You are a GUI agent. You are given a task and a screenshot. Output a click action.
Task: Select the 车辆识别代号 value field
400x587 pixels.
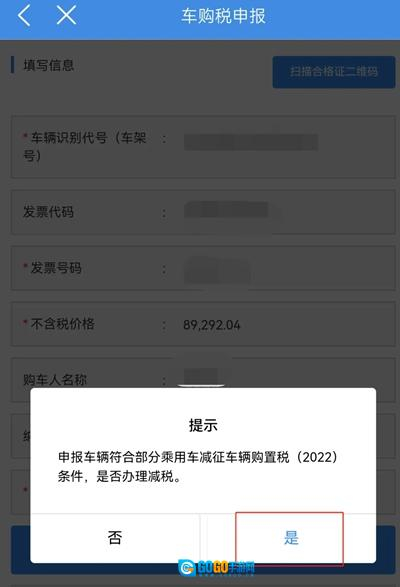click(x=251, y=142)
